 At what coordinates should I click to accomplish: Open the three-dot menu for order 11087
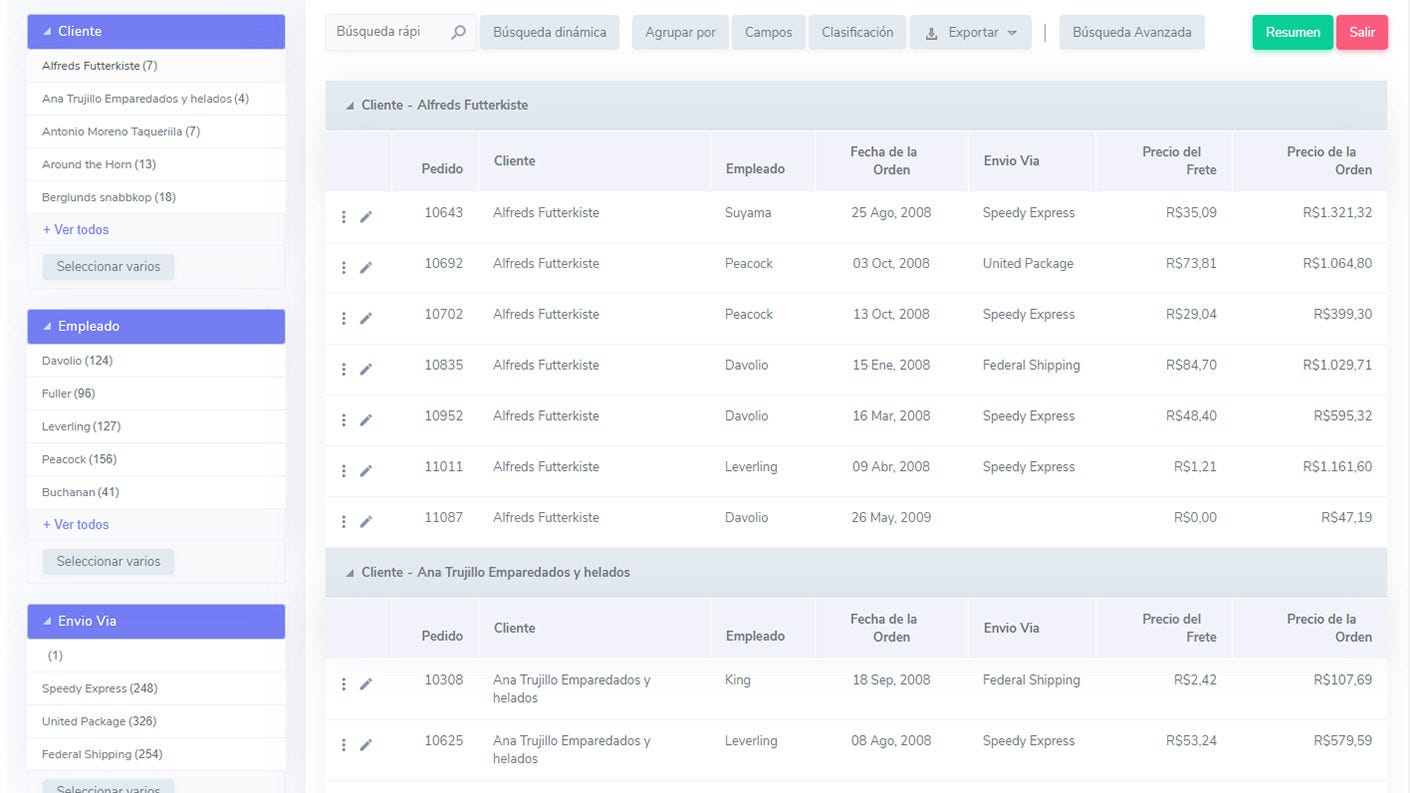tap(343, 520)
